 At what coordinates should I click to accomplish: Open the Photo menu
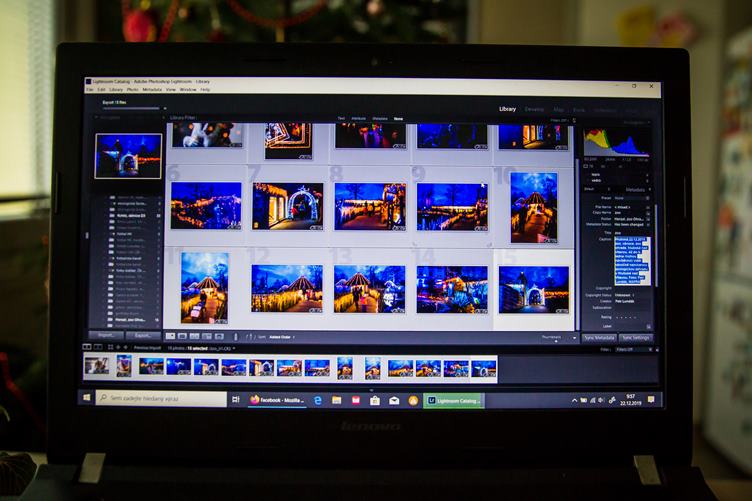(x=133, y=90)
